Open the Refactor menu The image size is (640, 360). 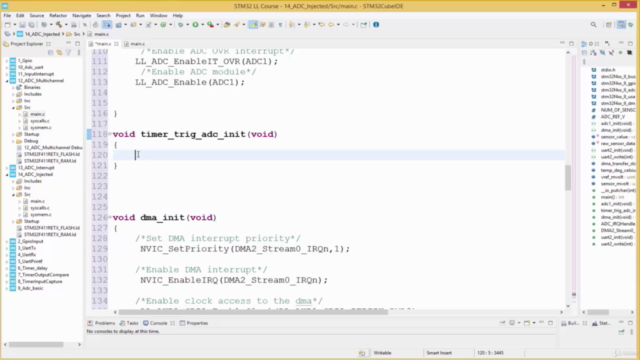pyautogui.click(x=58, y=16)
